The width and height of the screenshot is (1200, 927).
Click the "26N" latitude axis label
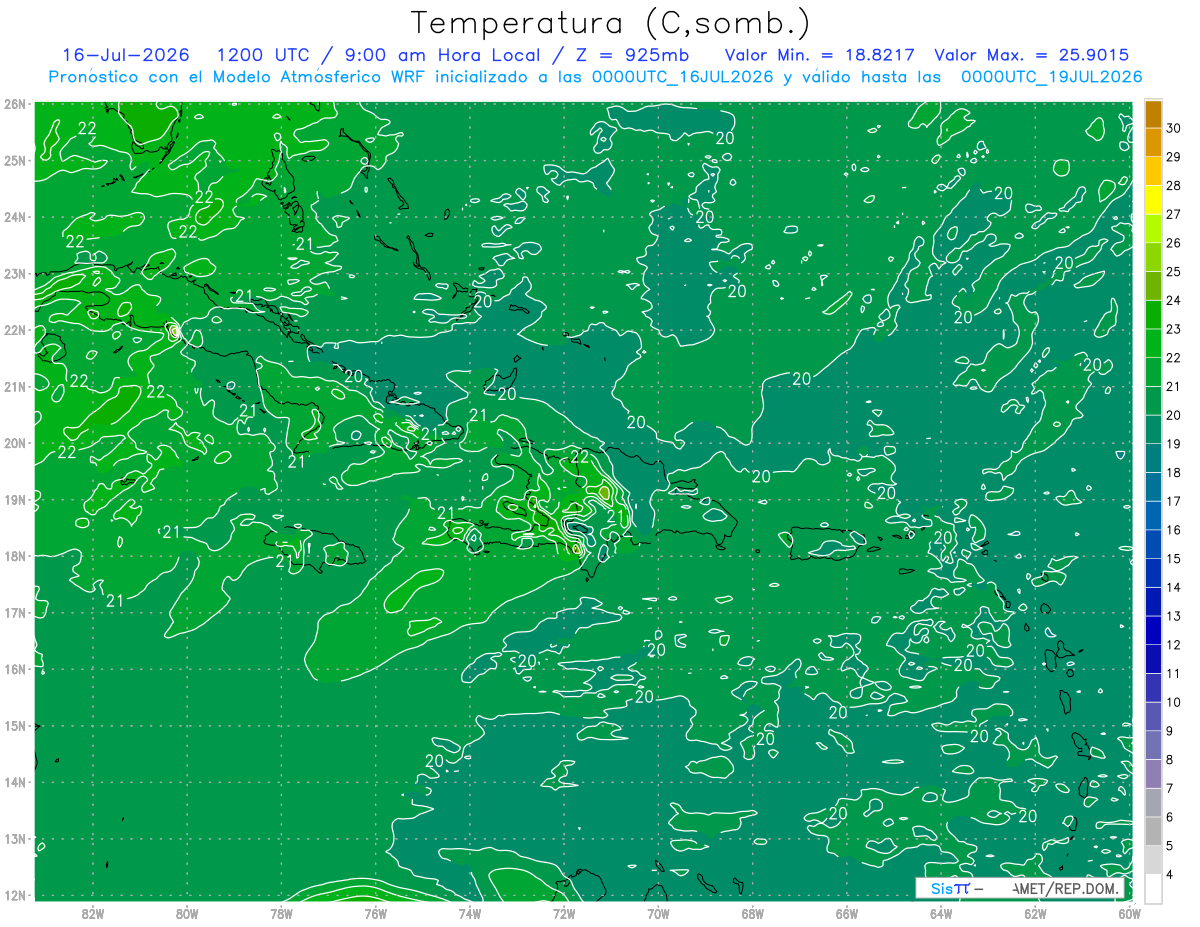click(x=15, y=104)
